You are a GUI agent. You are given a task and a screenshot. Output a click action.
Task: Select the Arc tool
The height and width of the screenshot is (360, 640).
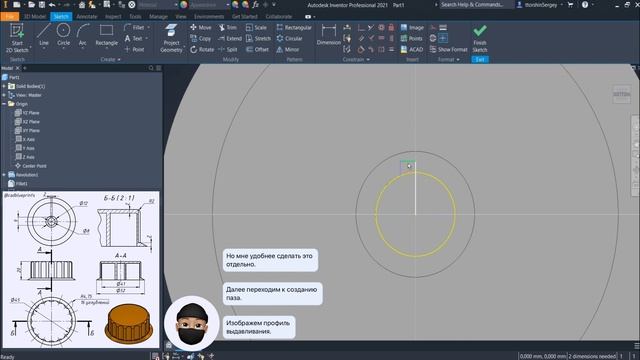click(x=82, y=35)
